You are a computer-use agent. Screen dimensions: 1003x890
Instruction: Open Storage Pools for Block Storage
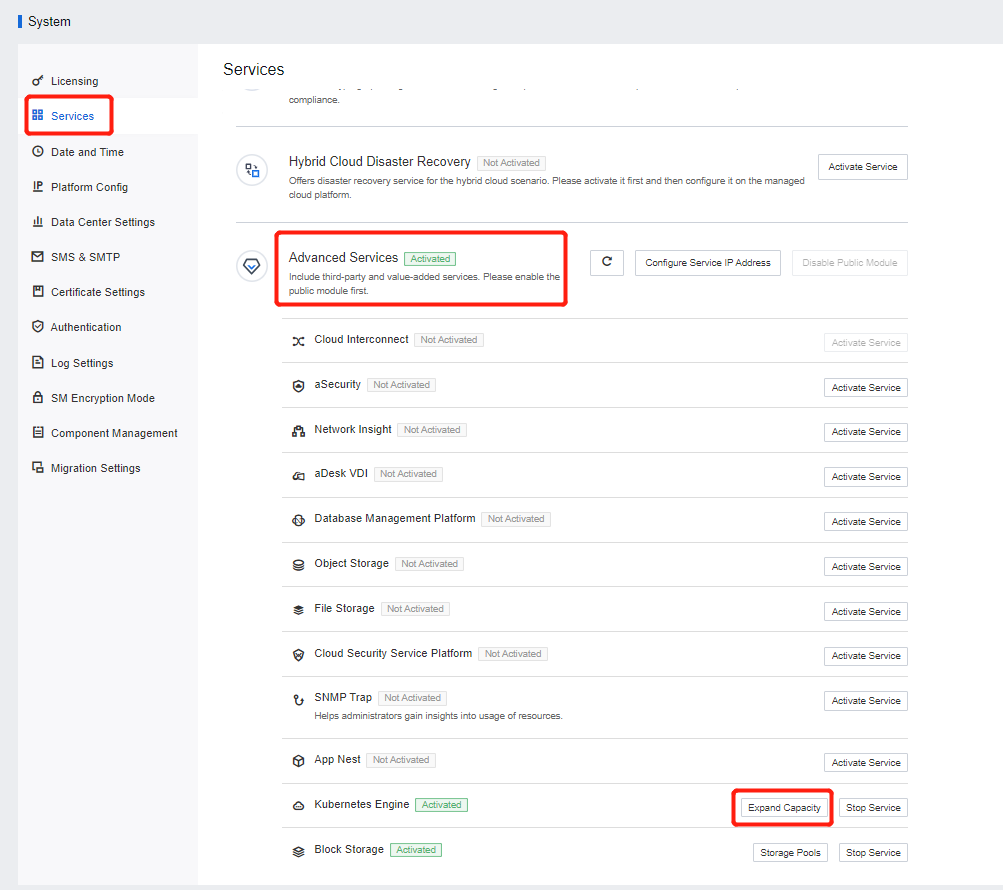[790, 853]
